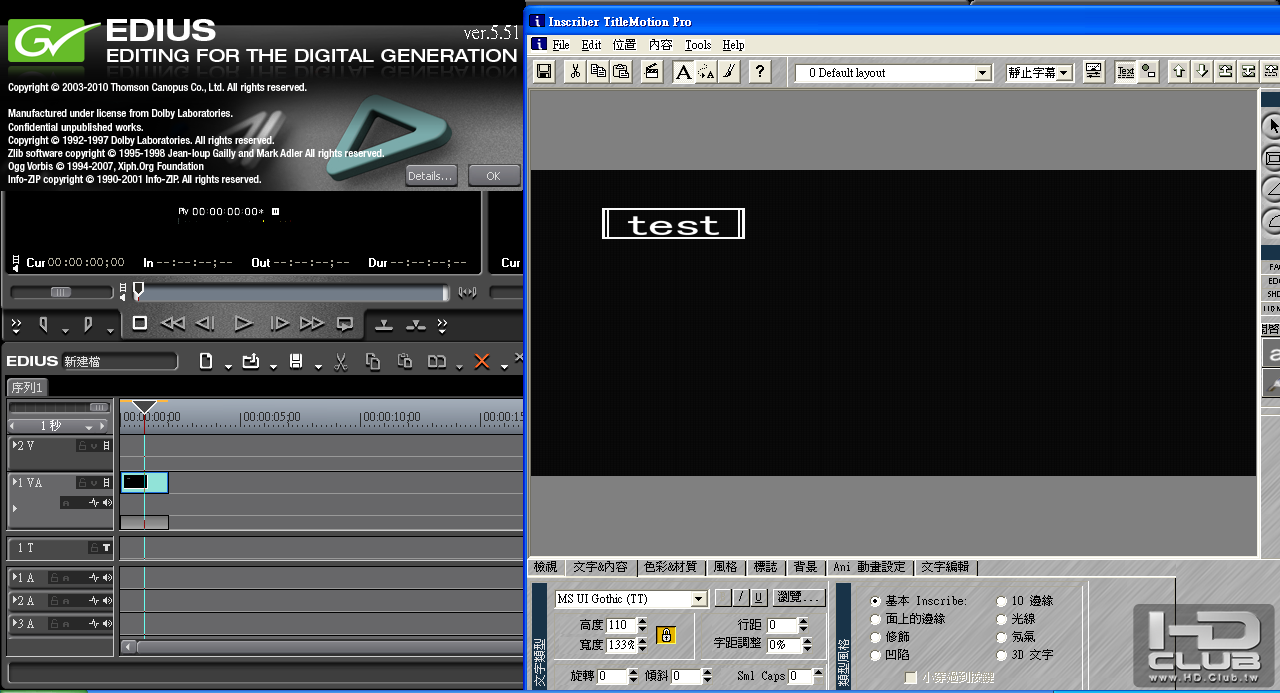This screenshot has height=693, width=1280.
Task: Open the '0 Default layout' dropdown
Action: click(982, 73)
